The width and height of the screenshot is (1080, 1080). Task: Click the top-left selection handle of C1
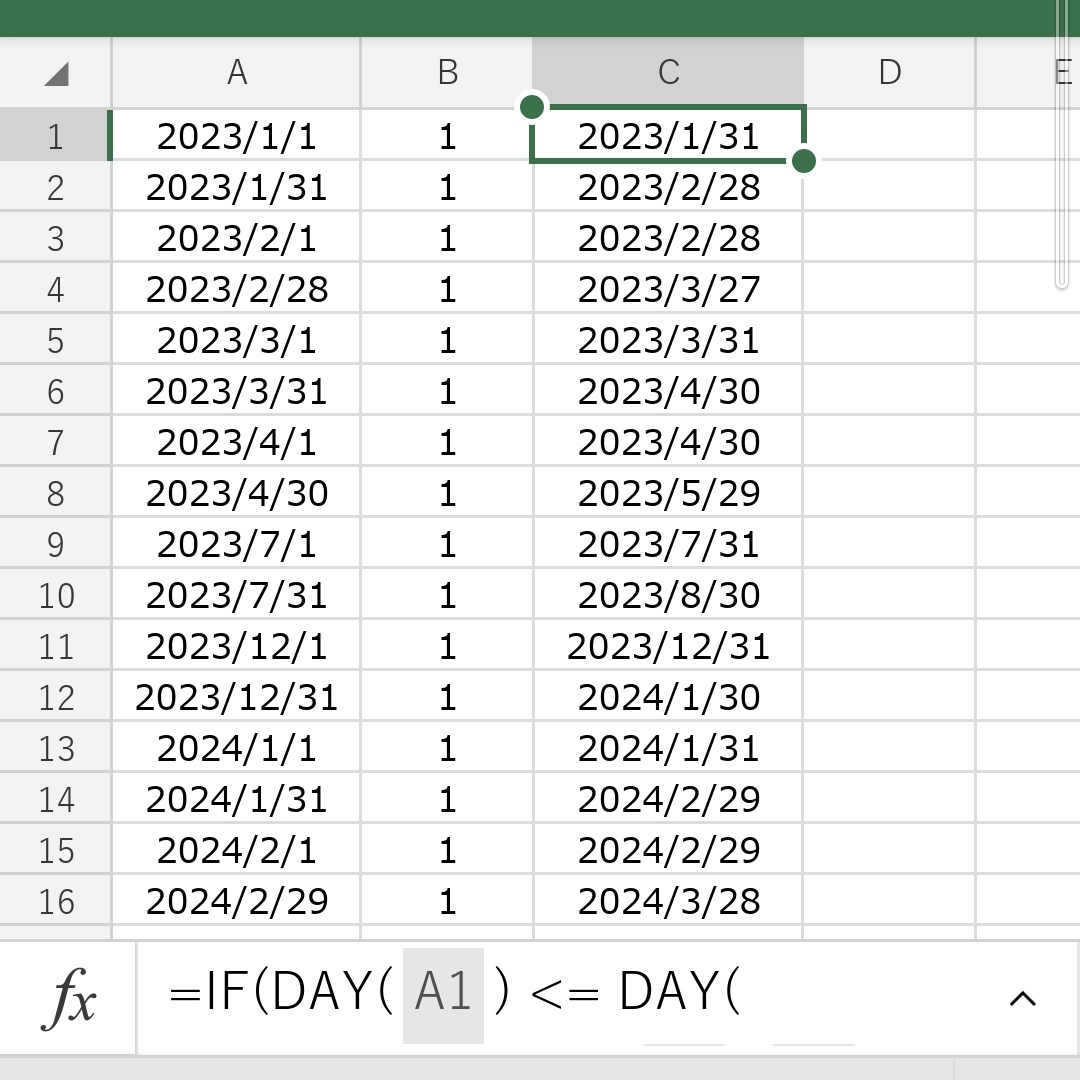(x=532, y=107)
